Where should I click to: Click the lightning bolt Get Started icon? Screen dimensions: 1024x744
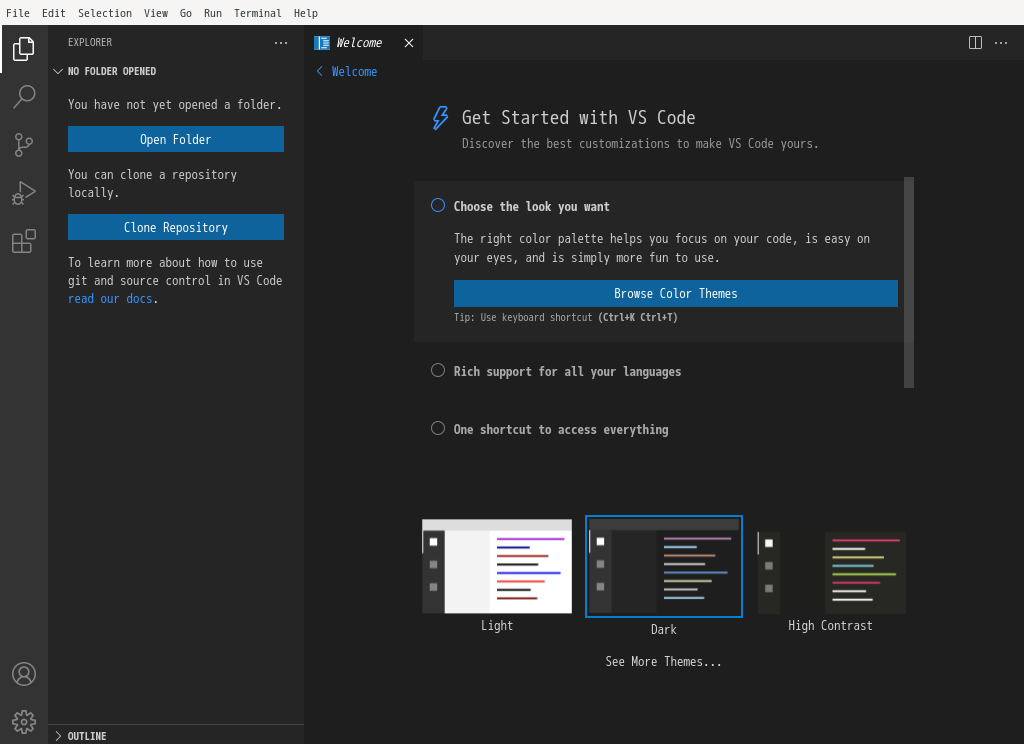pyautogui.click(x=440, y=118)
